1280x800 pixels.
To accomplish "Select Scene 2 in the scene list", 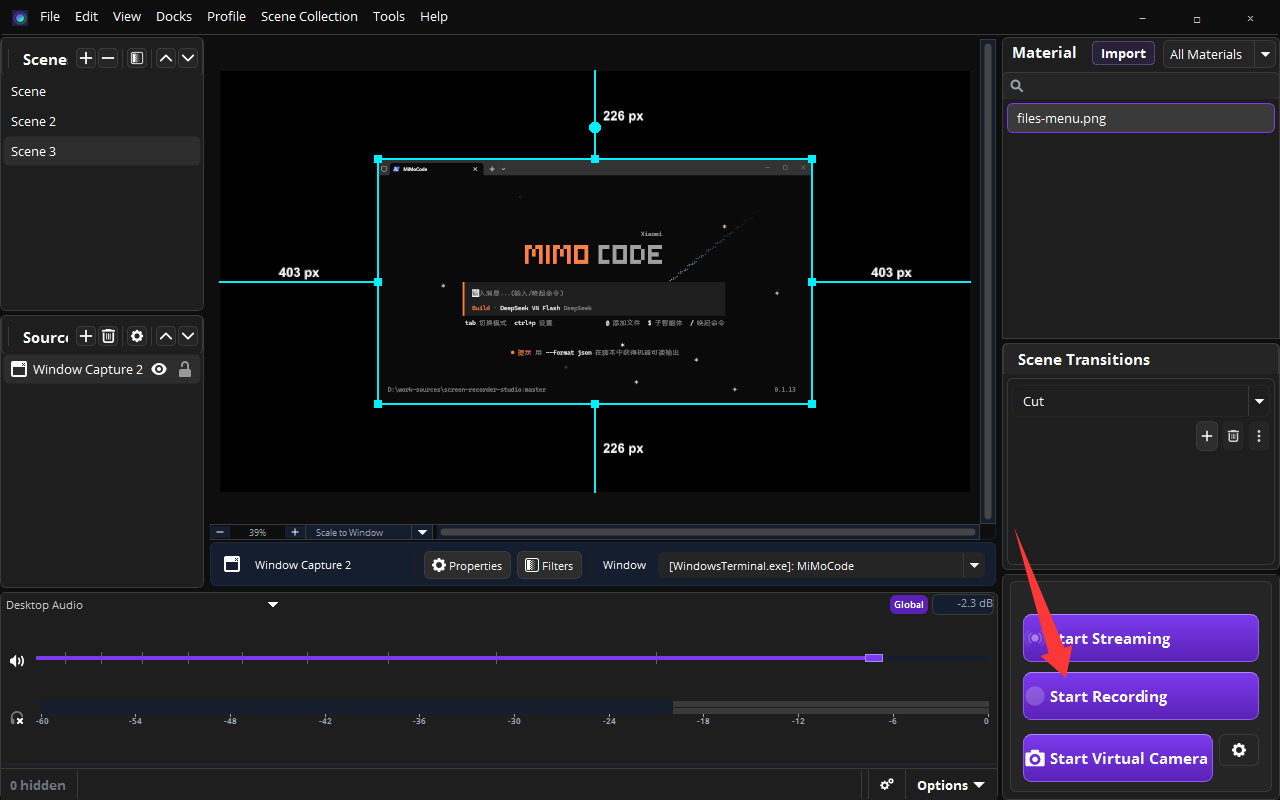I will [x=102, y=121].
